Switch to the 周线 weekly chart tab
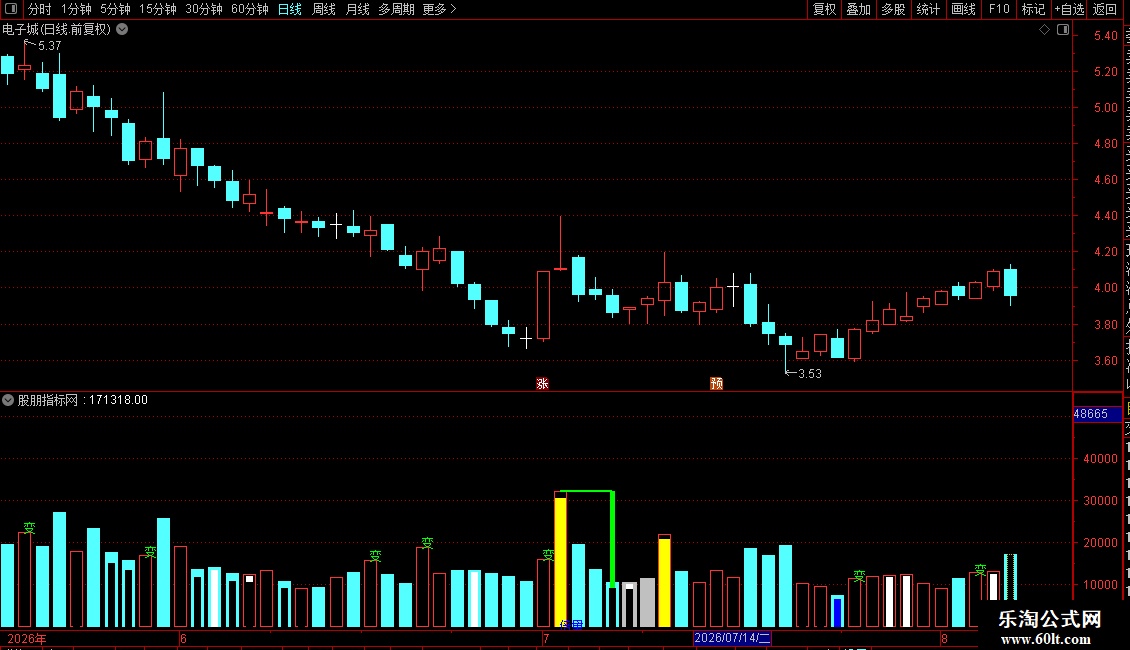Image resolution: width=1130 pixels, height=650 pixels. 324,9
